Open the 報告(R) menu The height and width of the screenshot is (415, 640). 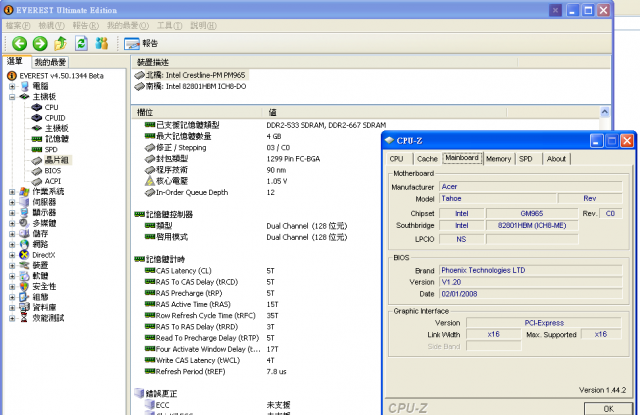[86, 26]
